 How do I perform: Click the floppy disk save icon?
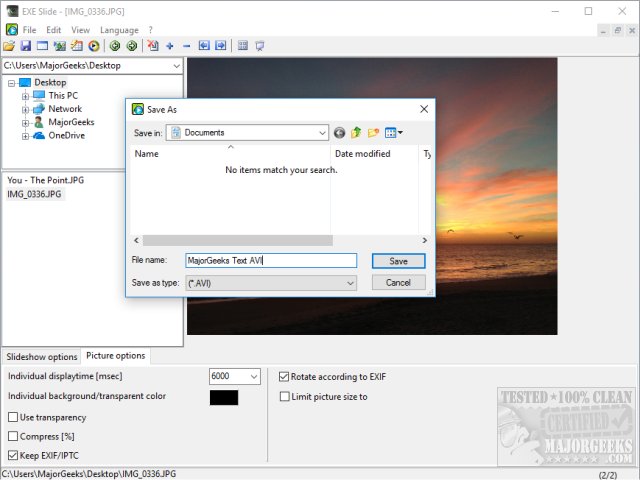[26, 46]
